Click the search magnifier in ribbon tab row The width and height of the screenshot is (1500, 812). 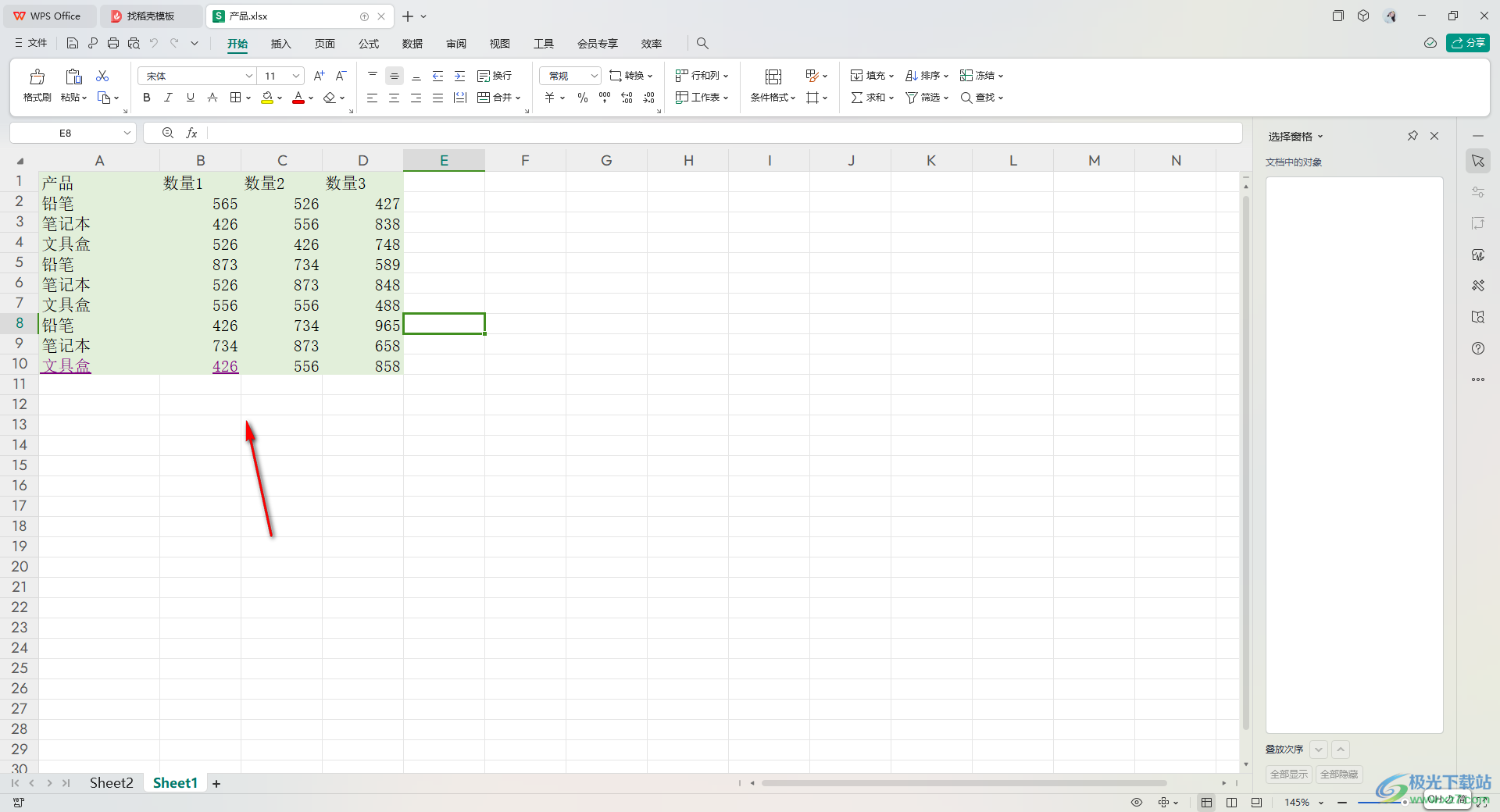[x=702, y=43]
